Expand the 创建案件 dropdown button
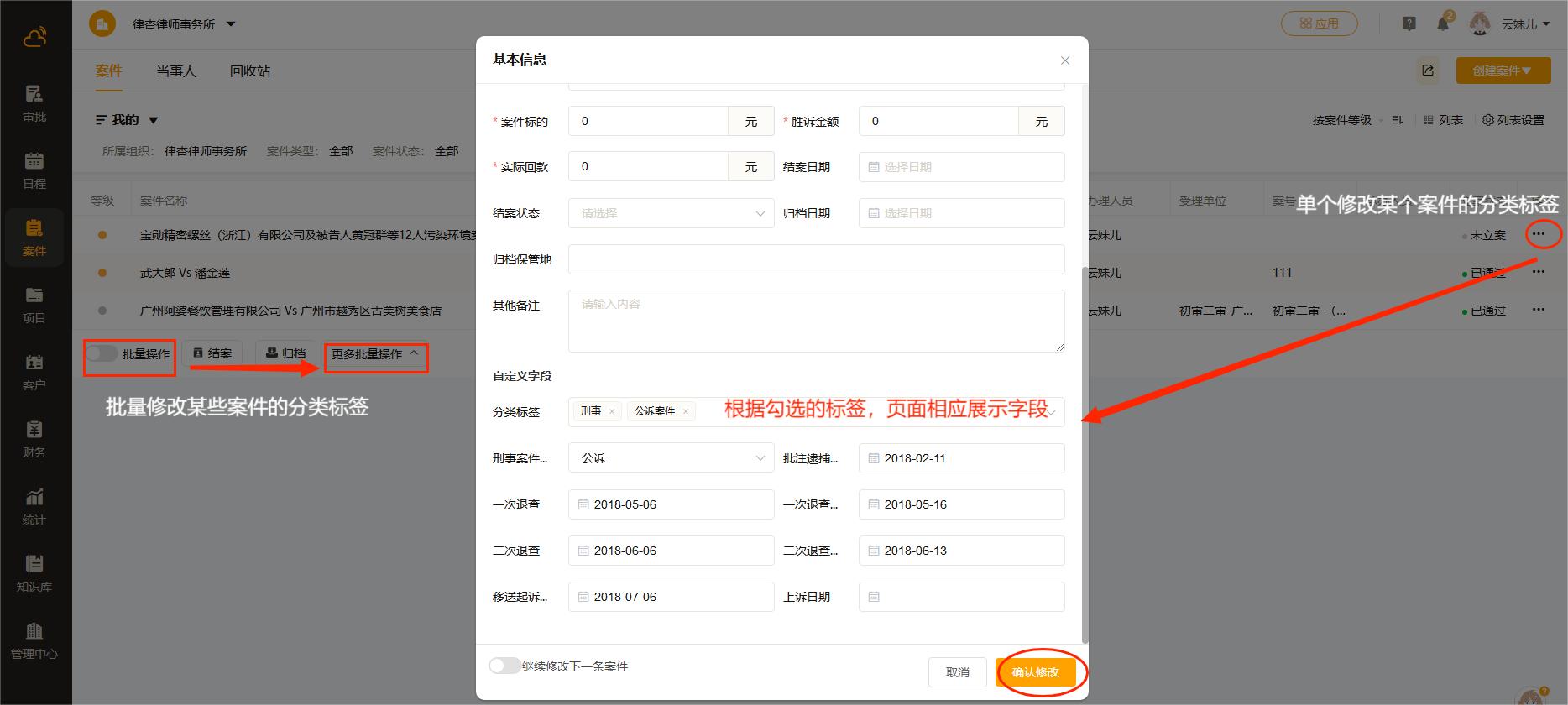 click(x=1503, y=70)
